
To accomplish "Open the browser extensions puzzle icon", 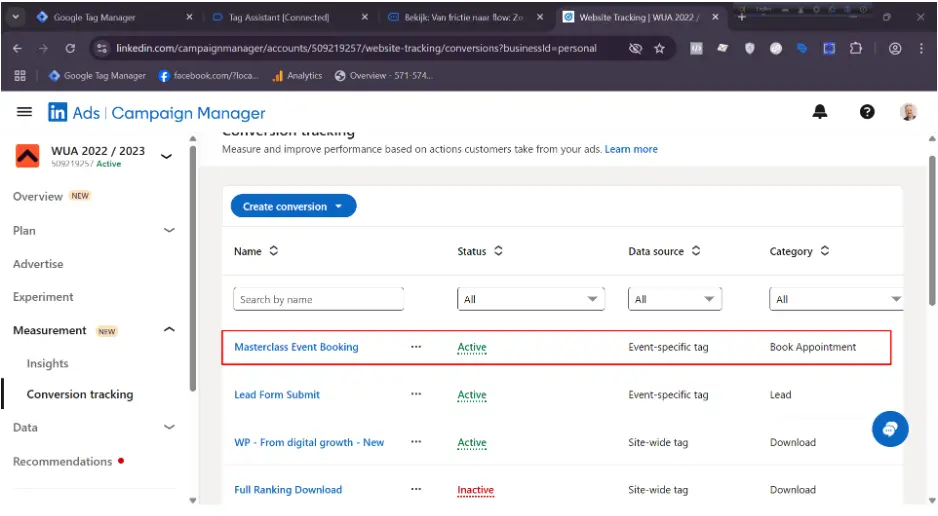I will tap(855, 48).
